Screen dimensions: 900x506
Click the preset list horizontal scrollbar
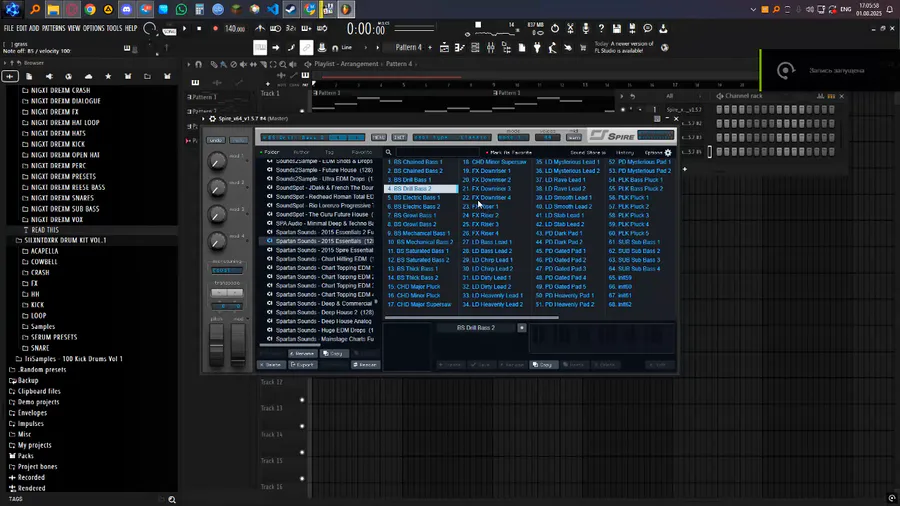tap(471, 317)
